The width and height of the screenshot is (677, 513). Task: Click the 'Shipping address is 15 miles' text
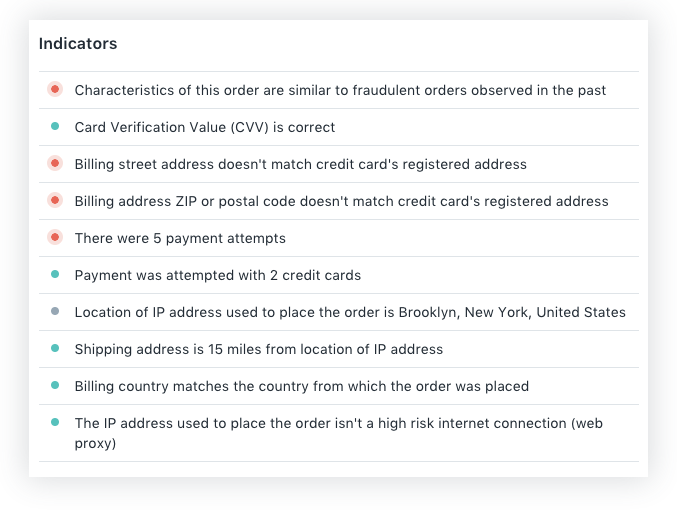point(259,349)
